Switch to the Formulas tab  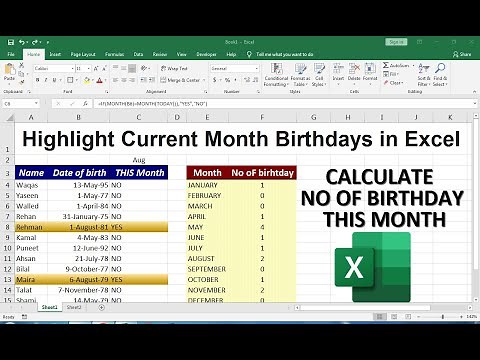[114, 54]
